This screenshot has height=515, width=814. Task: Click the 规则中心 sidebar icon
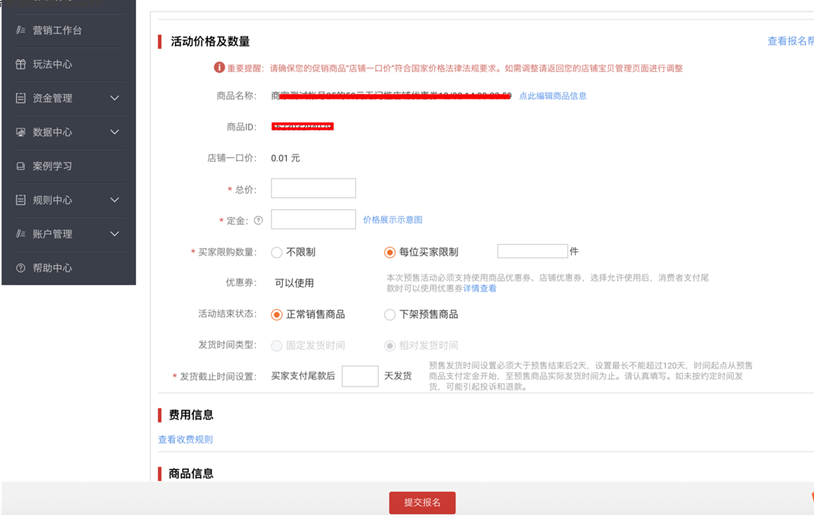[x=21, y=200]
